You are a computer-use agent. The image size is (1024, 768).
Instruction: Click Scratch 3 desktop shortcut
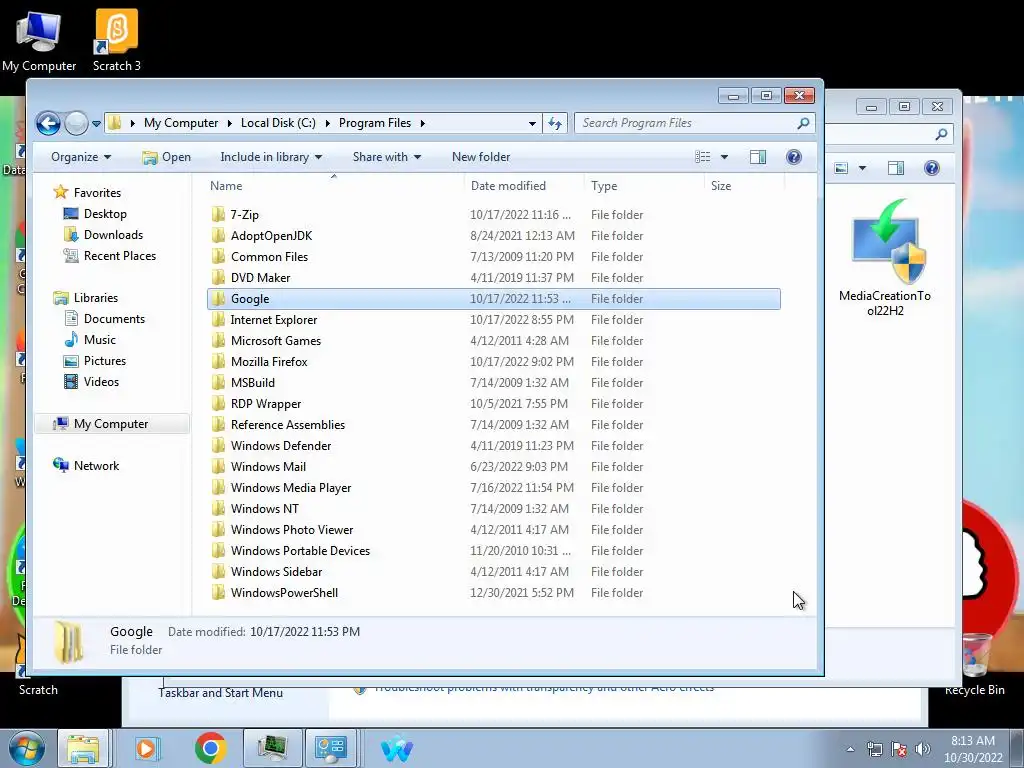tap(116, 39)
